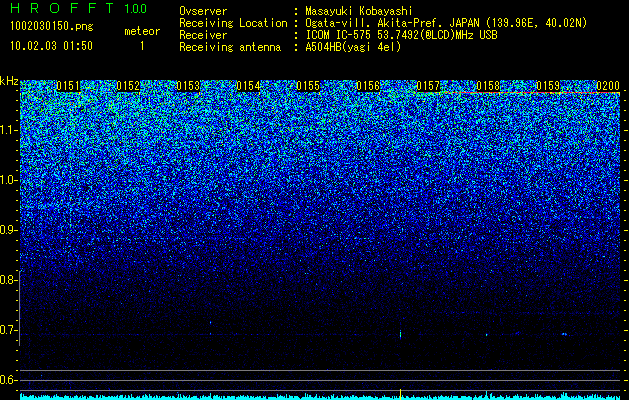Click the yellow spike in the bottom power strip

[400, 392]
